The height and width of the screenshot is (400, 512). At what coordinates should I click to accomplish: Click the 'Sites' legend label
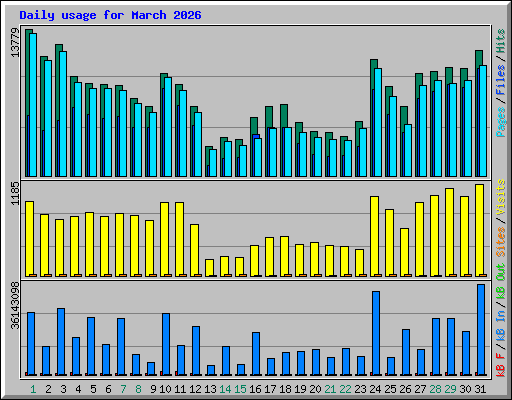501,242
